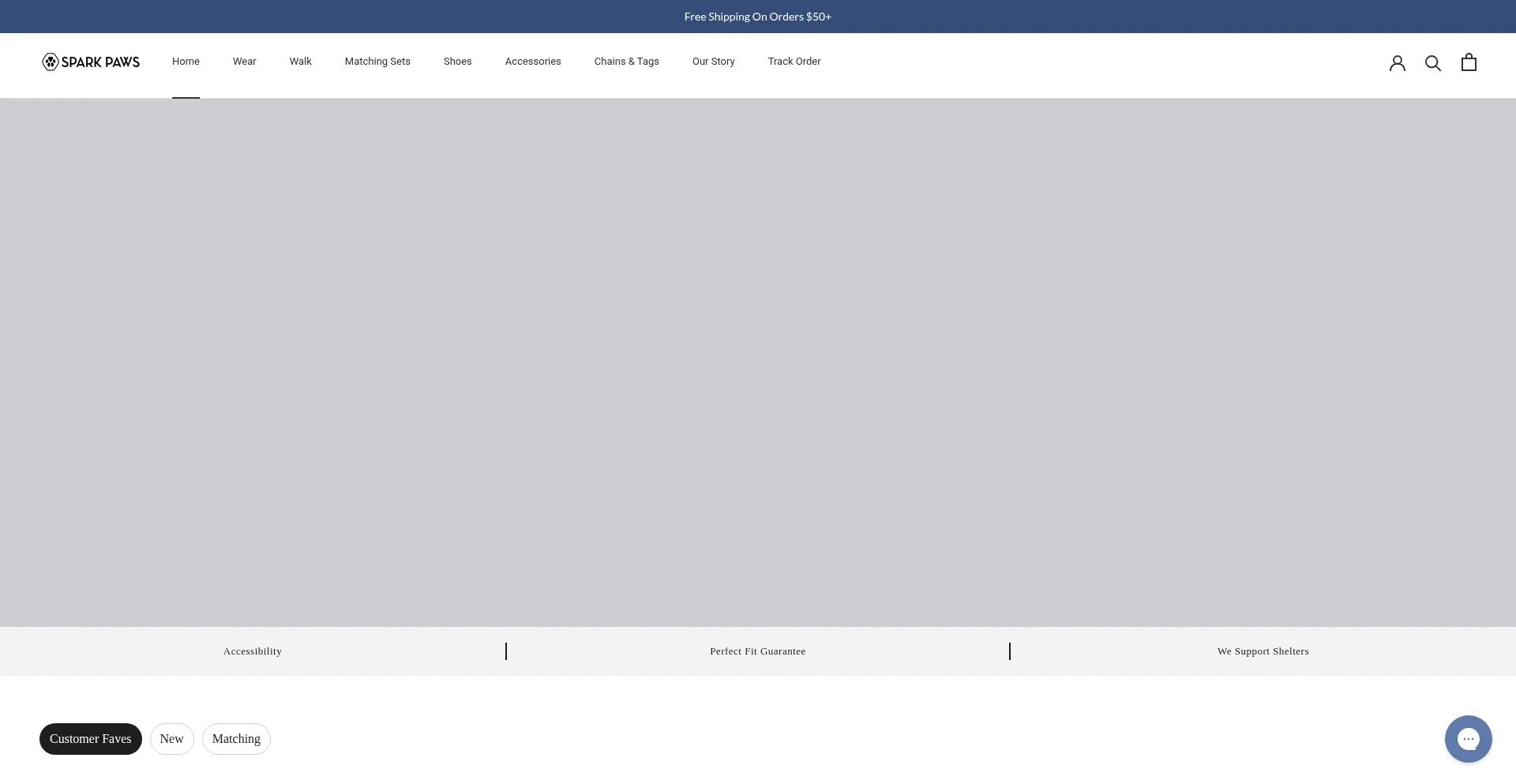Open the chat support bubble
This screenshot has height=784, width=1516.
pyautogui.click(x=1468, y=739)
